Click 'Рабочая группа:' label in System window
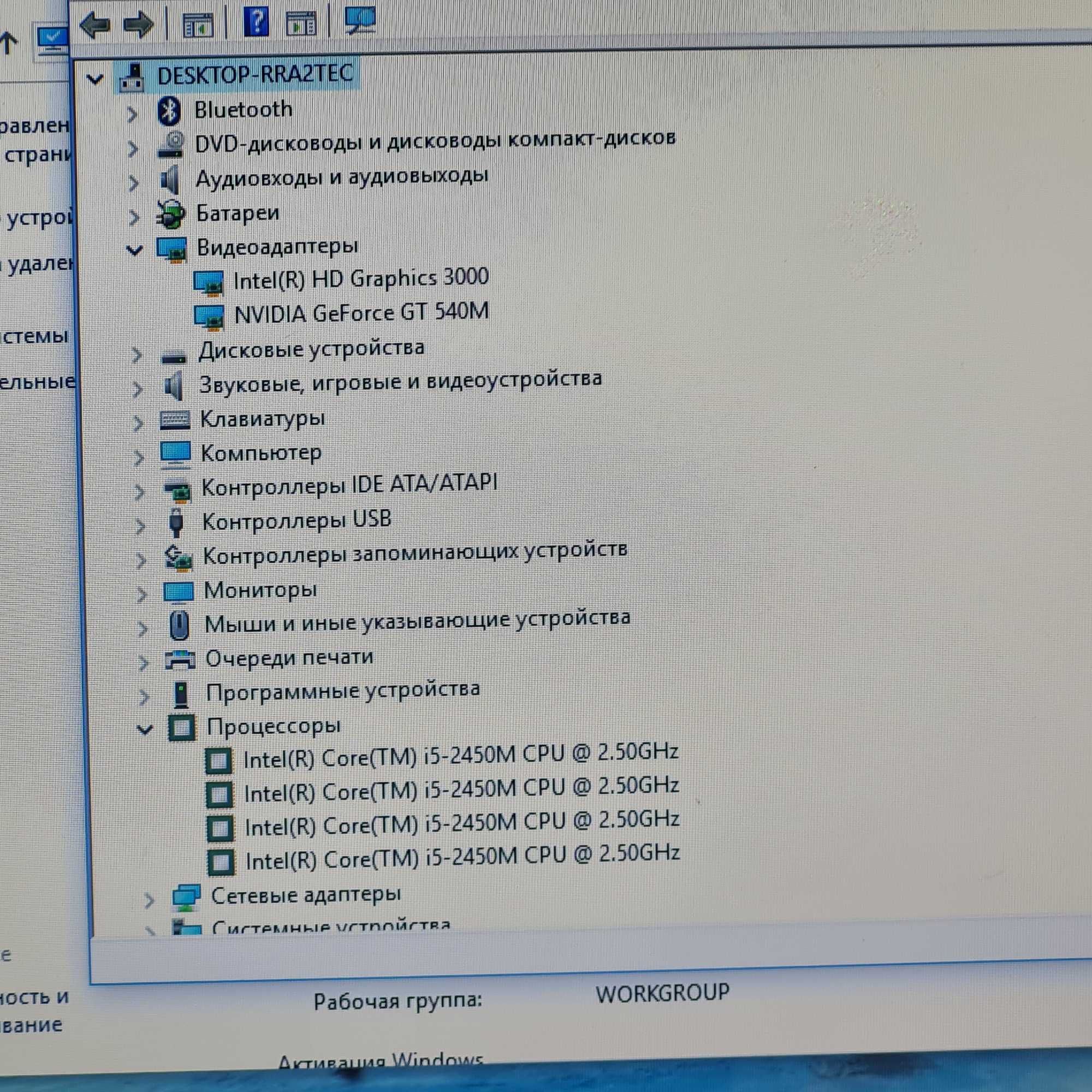The image size is (1092, 1092). pos(398,1000)
